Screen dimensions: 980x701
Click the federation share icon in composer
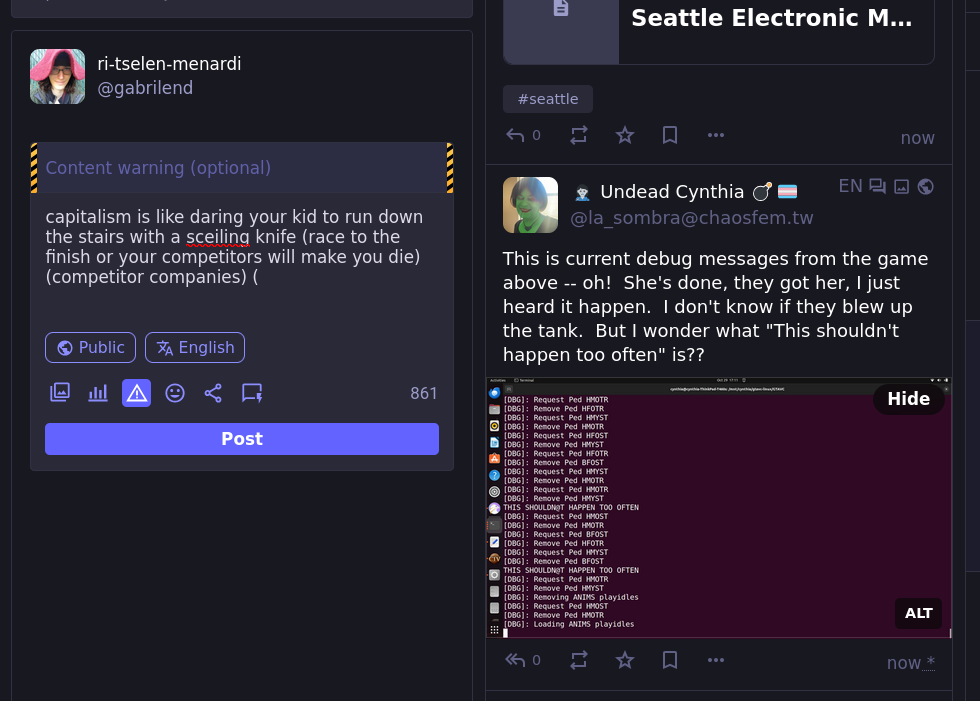tap(213, 393)
